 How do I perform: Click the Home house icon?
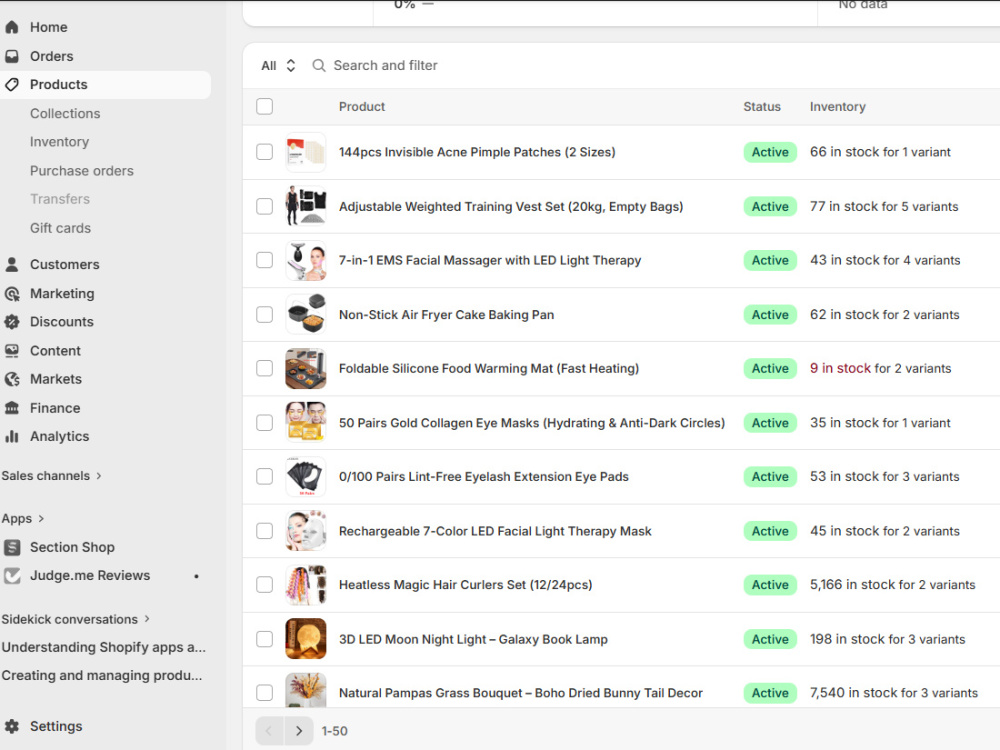coord(11,27)
